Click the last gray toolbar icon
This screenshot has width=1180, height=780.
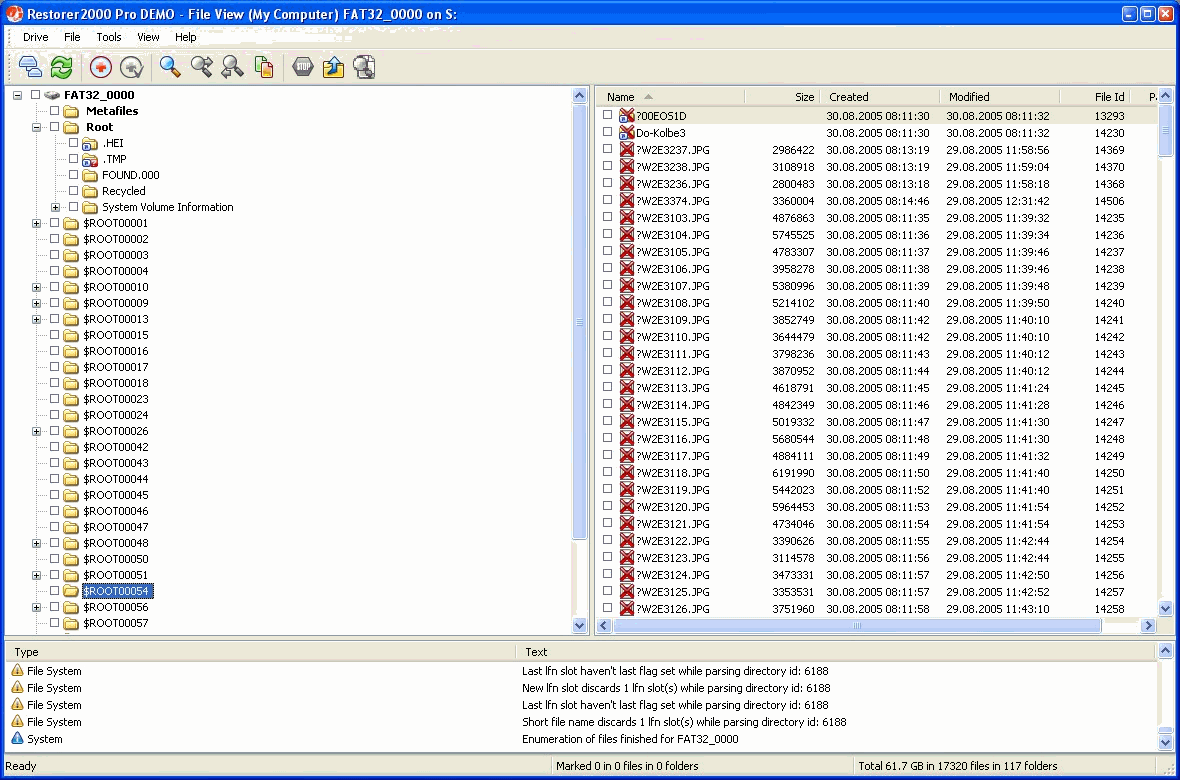click(364, 67)
